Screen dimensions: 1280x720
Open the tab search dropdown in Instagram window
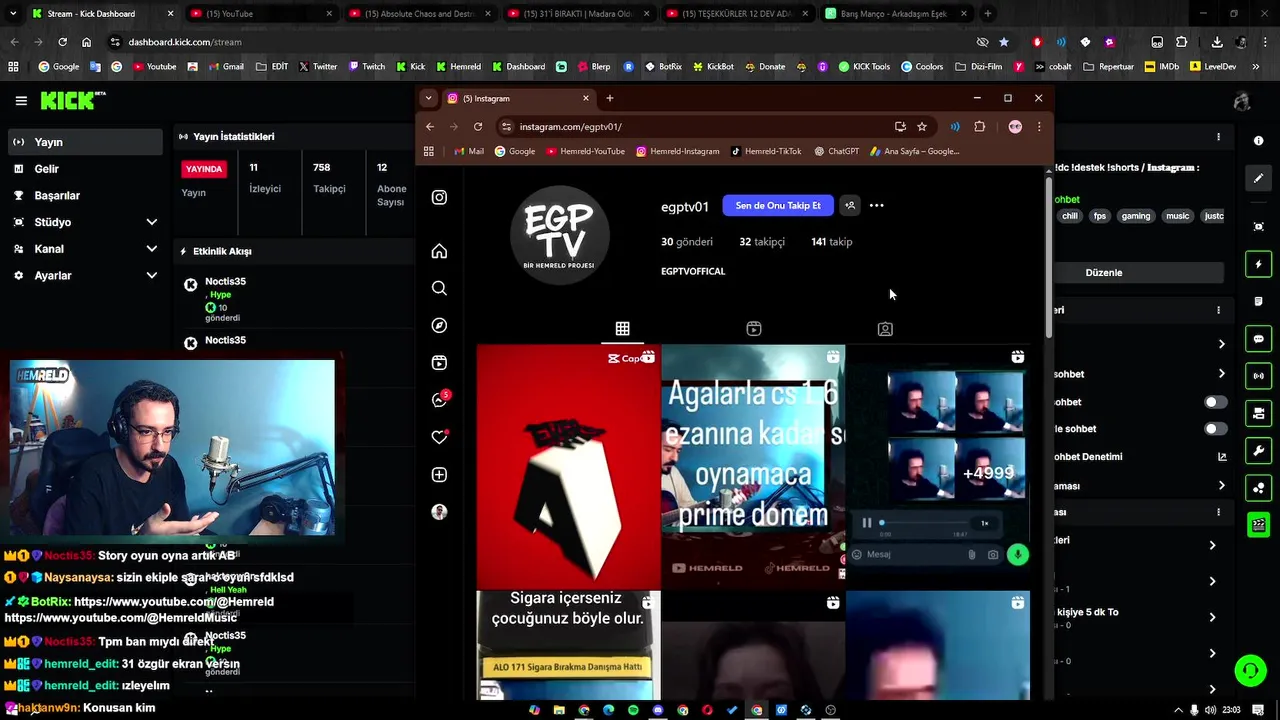[x=428, y=98]
